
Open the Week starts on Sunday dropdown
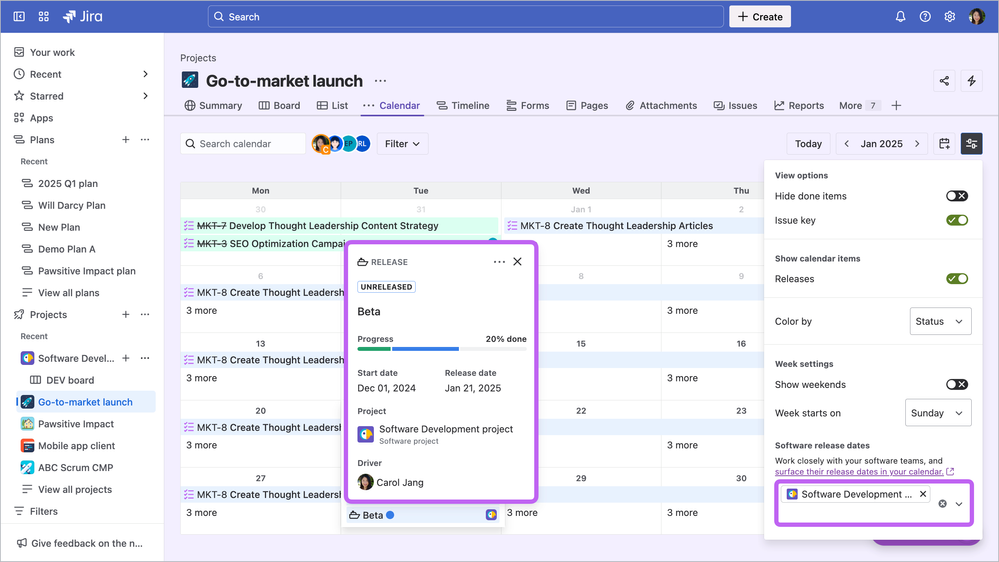tap(938, 413)
